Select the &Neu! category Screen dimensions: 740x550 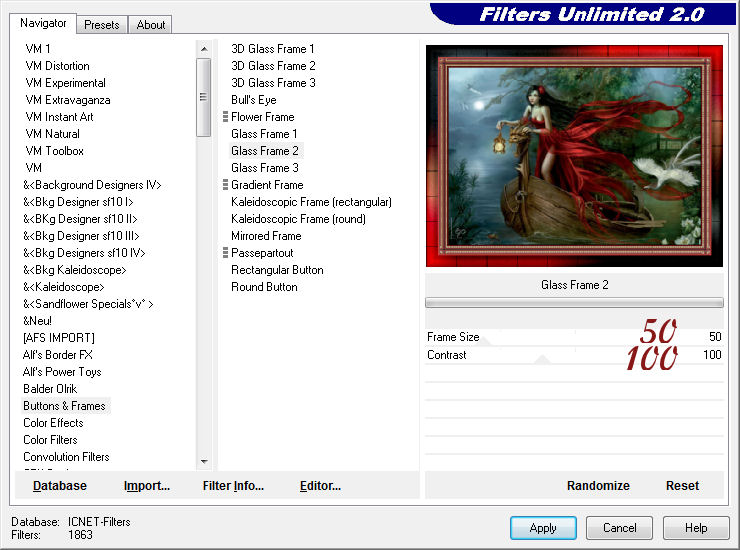point(37,321)
